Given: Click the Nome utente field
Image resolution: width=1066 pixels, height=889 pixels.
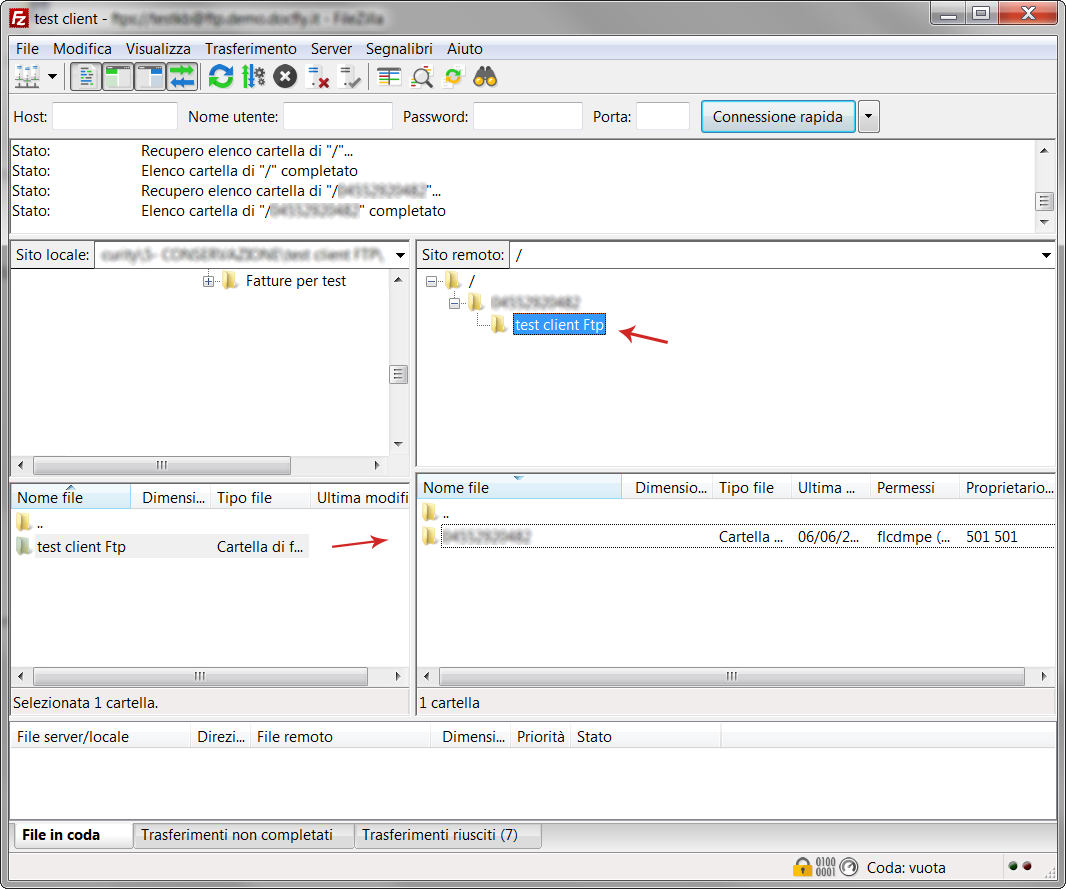Looking at the screenshot, I should click(x=338, y=116).
